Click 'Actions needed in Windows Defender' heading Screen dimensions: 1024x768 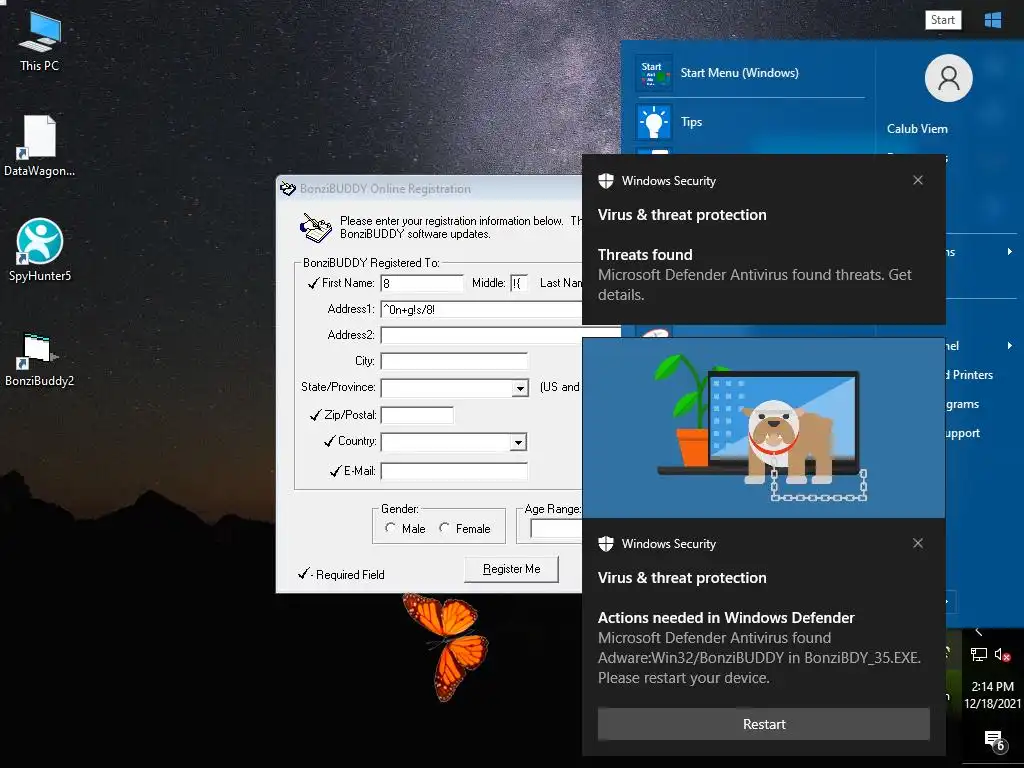point(726,618)
